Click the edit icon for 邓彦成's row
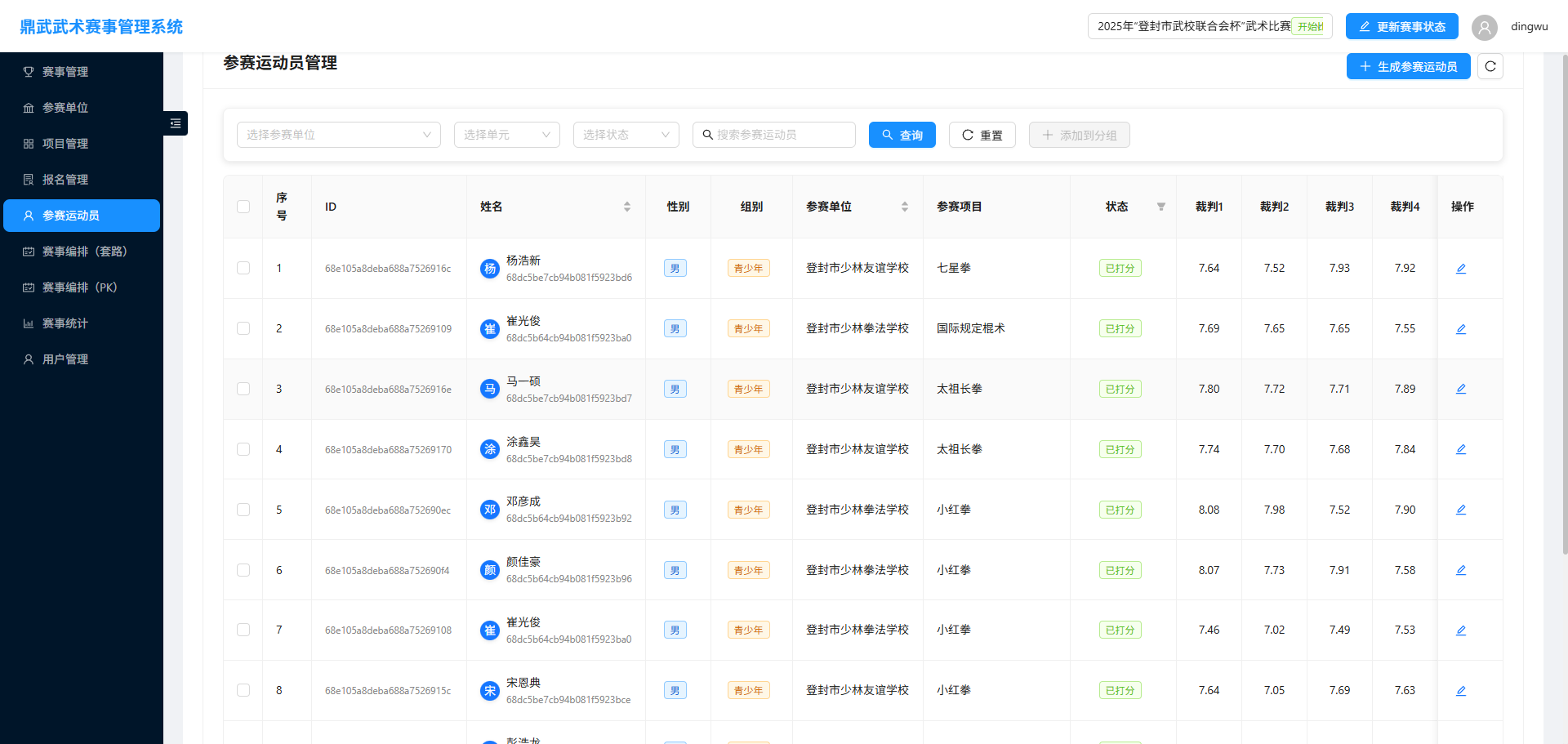The image size is (1568, 744). pos(1461,510)
